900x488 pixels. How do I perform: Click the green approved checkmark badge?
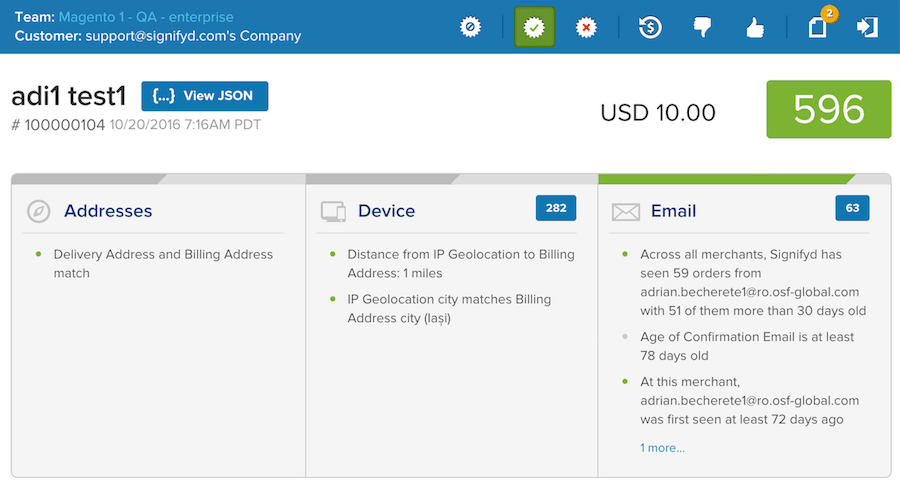(534, 27)
